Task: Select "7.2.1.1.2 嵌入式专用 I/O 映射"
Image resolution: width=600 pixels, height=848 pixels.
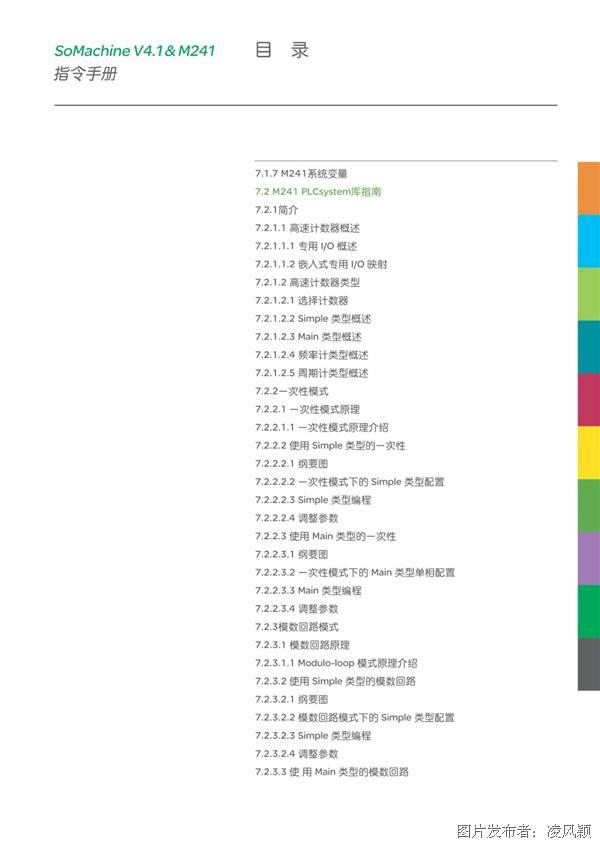Action: pyautogui.click(x=321, y=264)
